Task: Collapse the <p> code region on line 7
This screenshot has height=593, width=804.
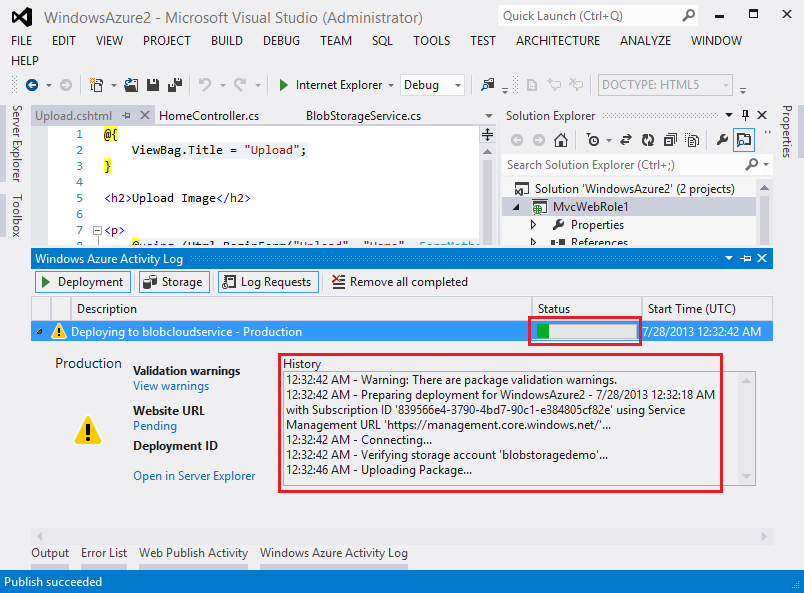Action: click(x=97, y=230)
